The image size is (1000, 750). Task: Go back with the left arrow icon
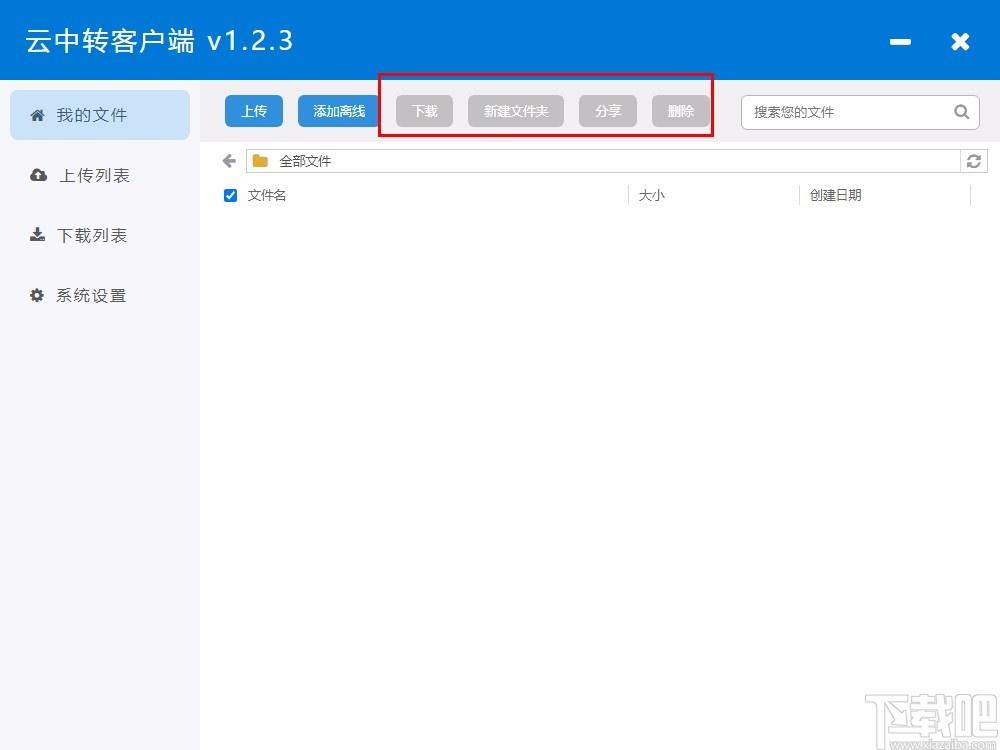coord(230,161)
